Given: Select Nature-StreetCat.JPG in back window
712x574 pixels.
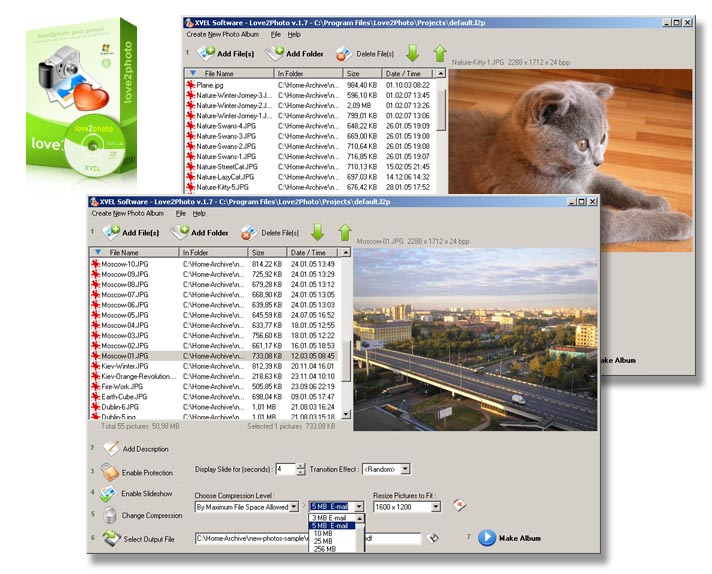Looking at the screenshot, I should [310, 167].
